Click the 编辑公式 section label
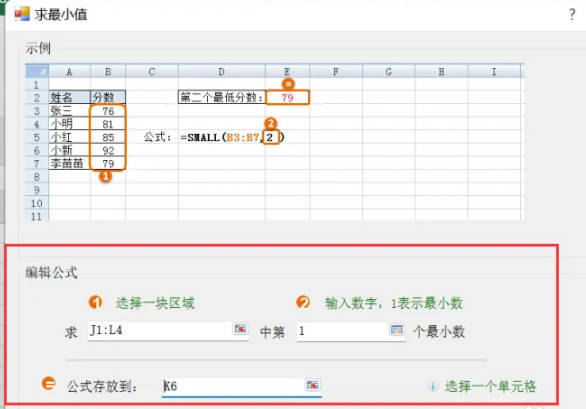Screen dimensions: 586x409 tap(52, 273)
